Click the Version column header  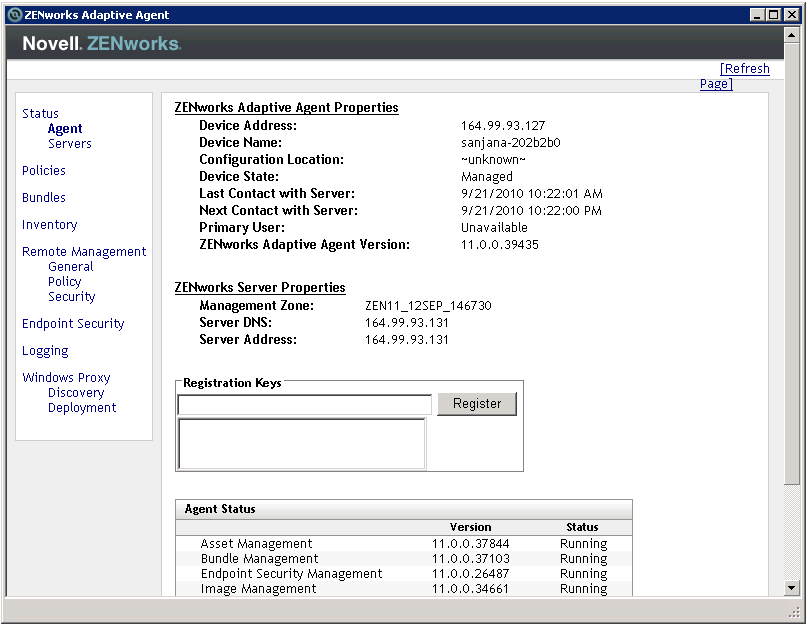pos(470,527)
